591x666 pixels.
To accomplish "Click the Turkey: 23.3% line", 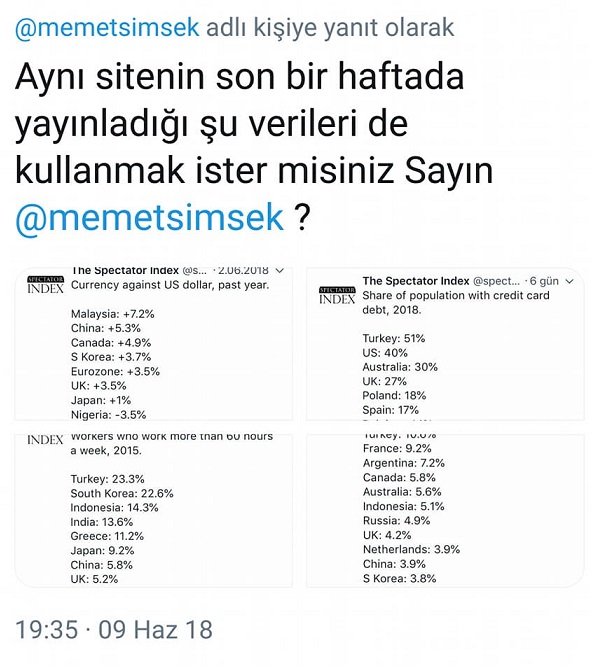I will click(107, 479).
